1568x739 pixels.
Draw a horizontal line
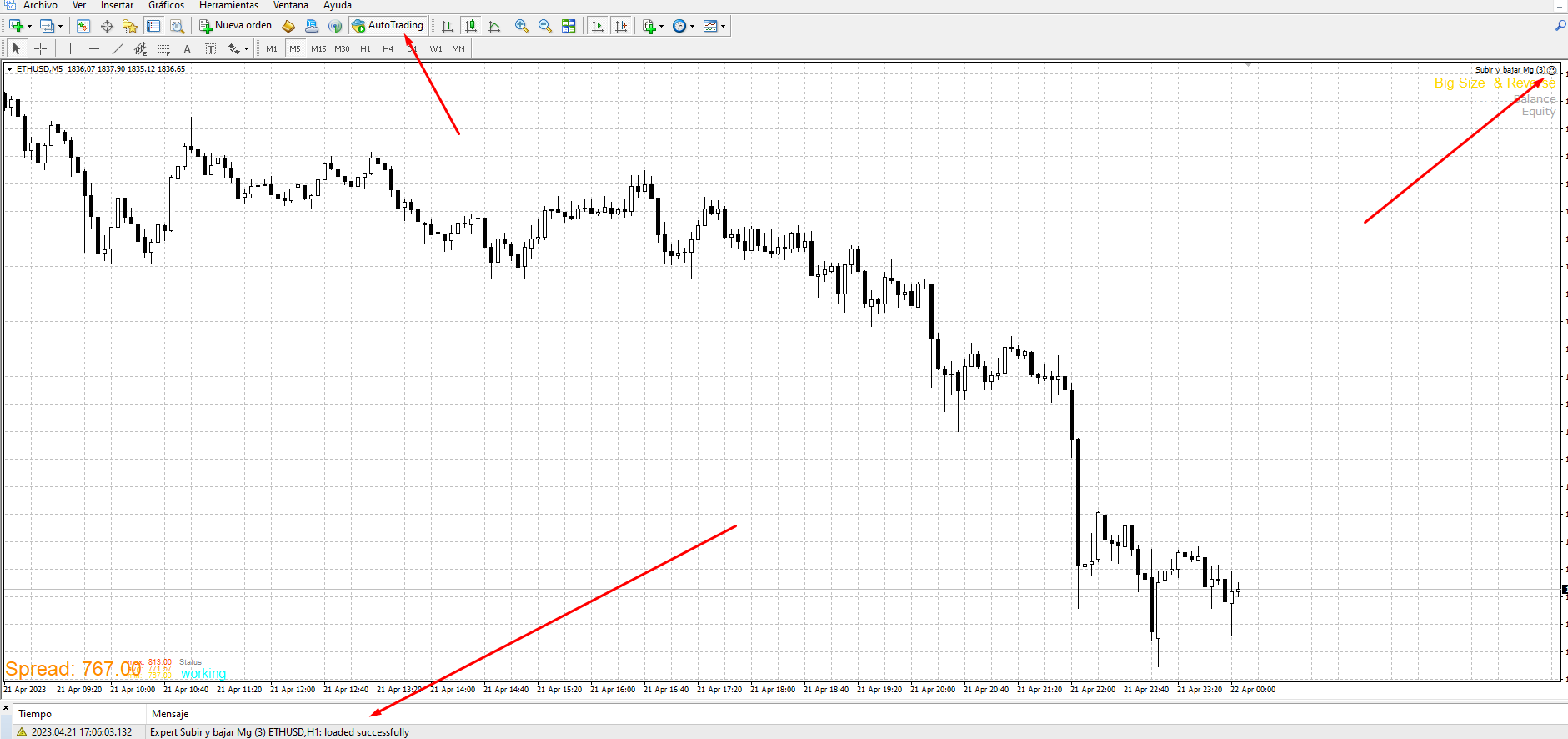(x=94, y=48)
